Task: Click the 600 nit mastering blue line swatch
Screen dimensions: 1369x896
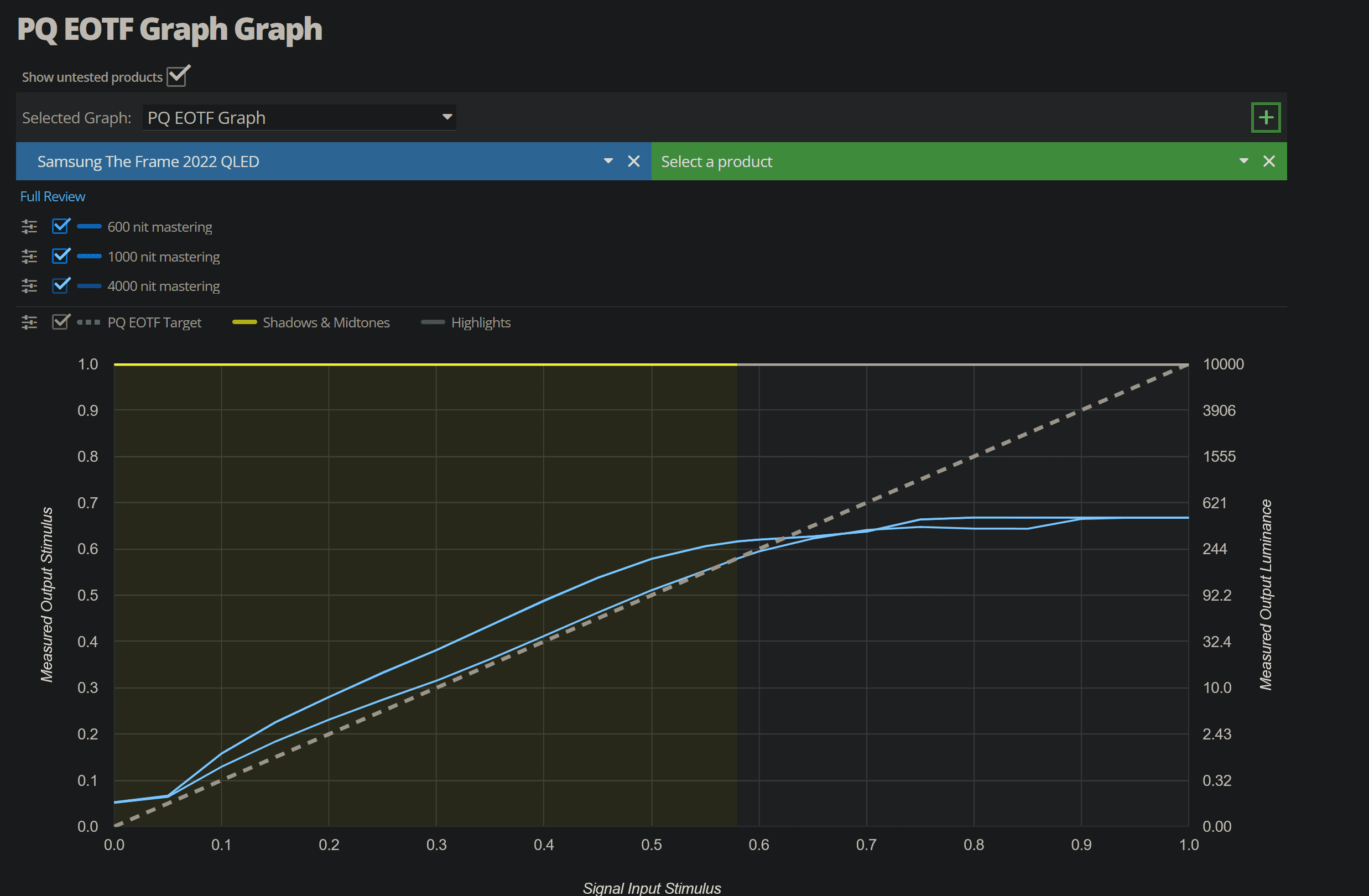Action: pos(89,227)
